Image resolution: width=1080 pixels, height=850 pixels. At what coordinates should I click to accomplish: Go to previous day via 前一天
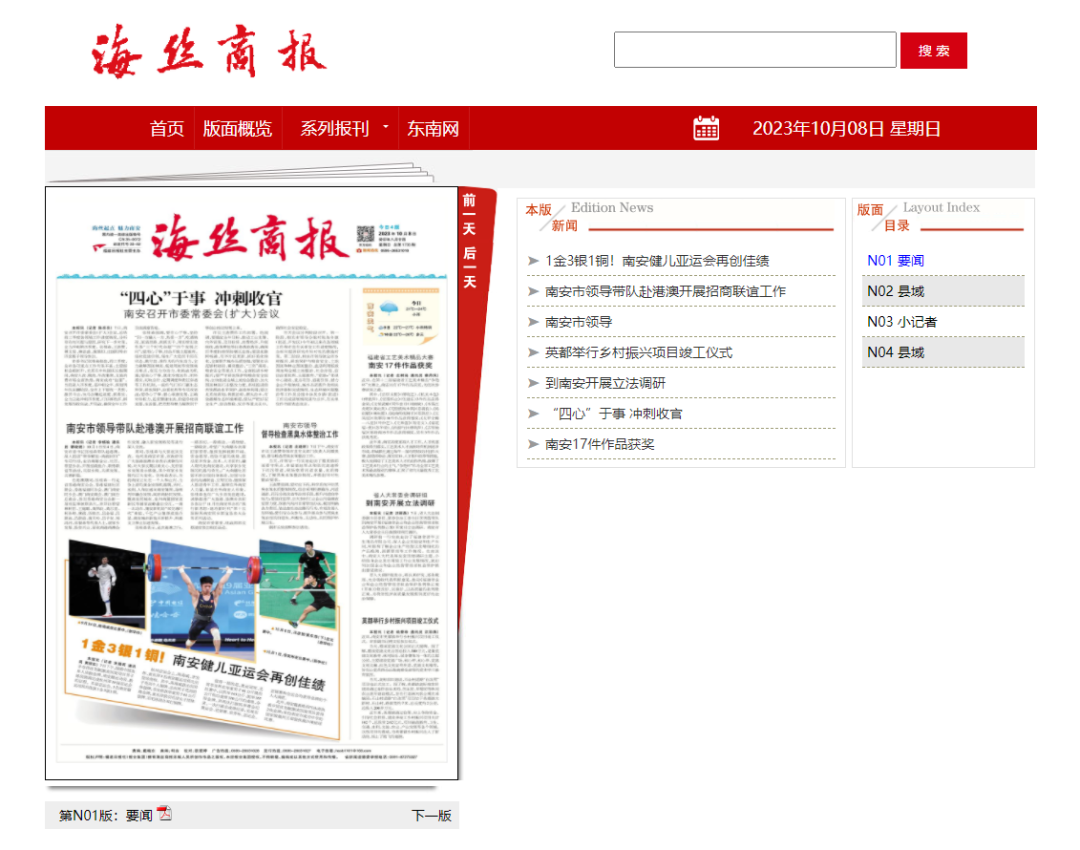(x=469, y=214)
